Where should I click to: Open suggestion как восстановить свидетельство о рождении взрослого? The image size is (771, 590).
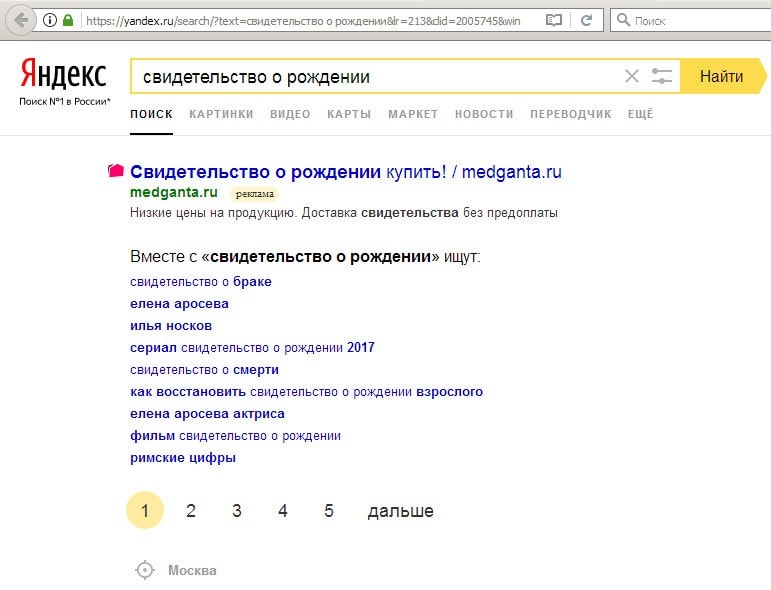tap(306, 392)
